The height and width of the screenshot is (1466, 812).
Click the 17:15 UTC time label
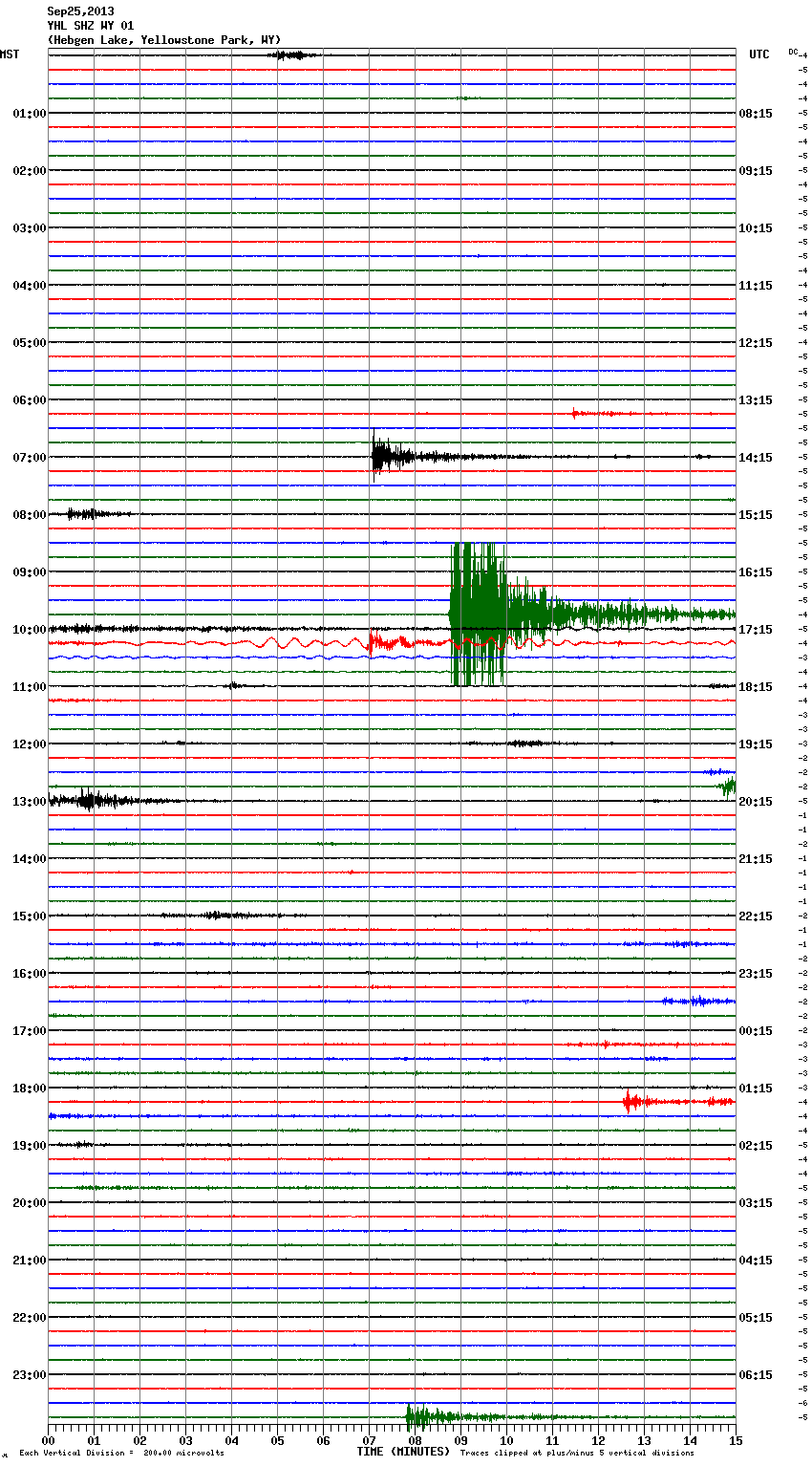(x=756, y=630)
